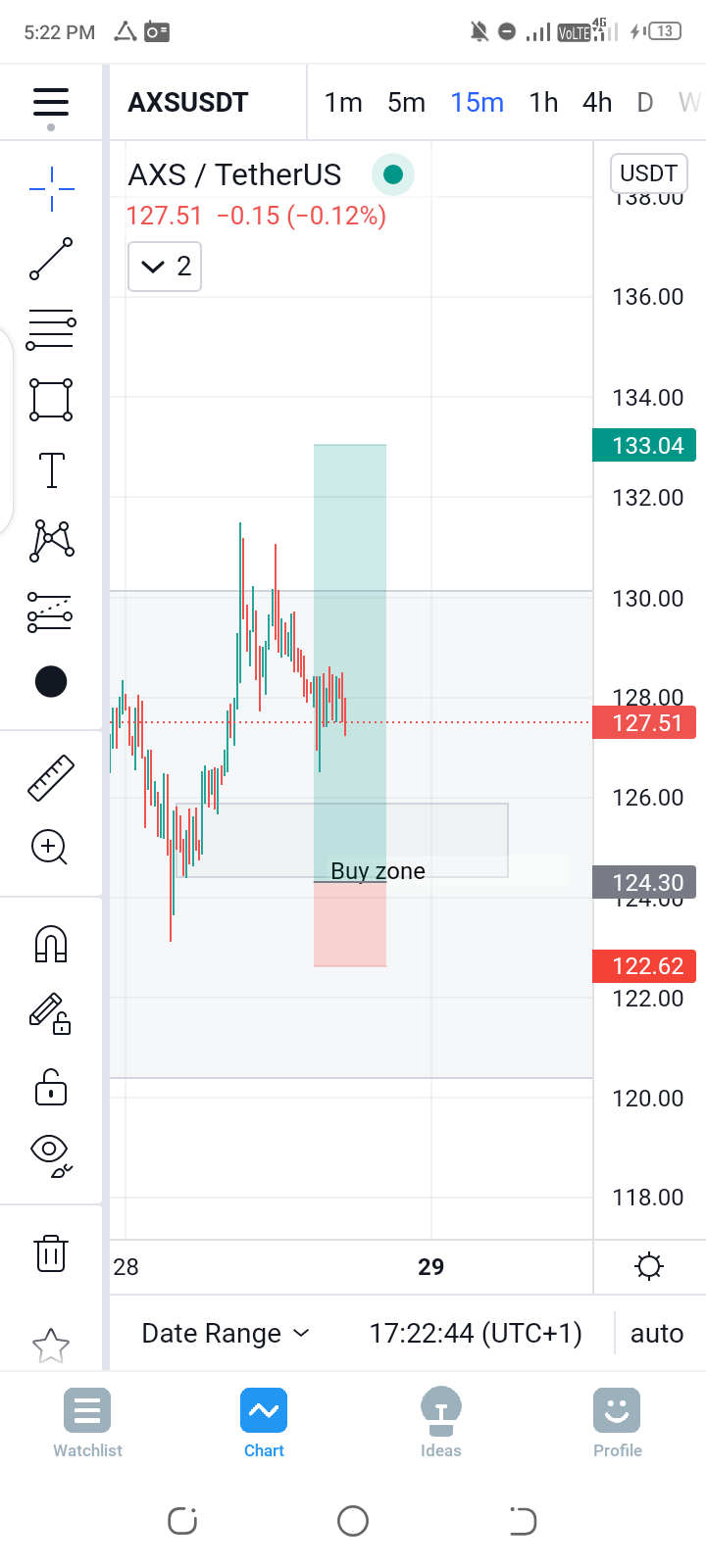This screenshot has height=1568, width=706.
Task: Open the hamburger menu
Action: 51,103
